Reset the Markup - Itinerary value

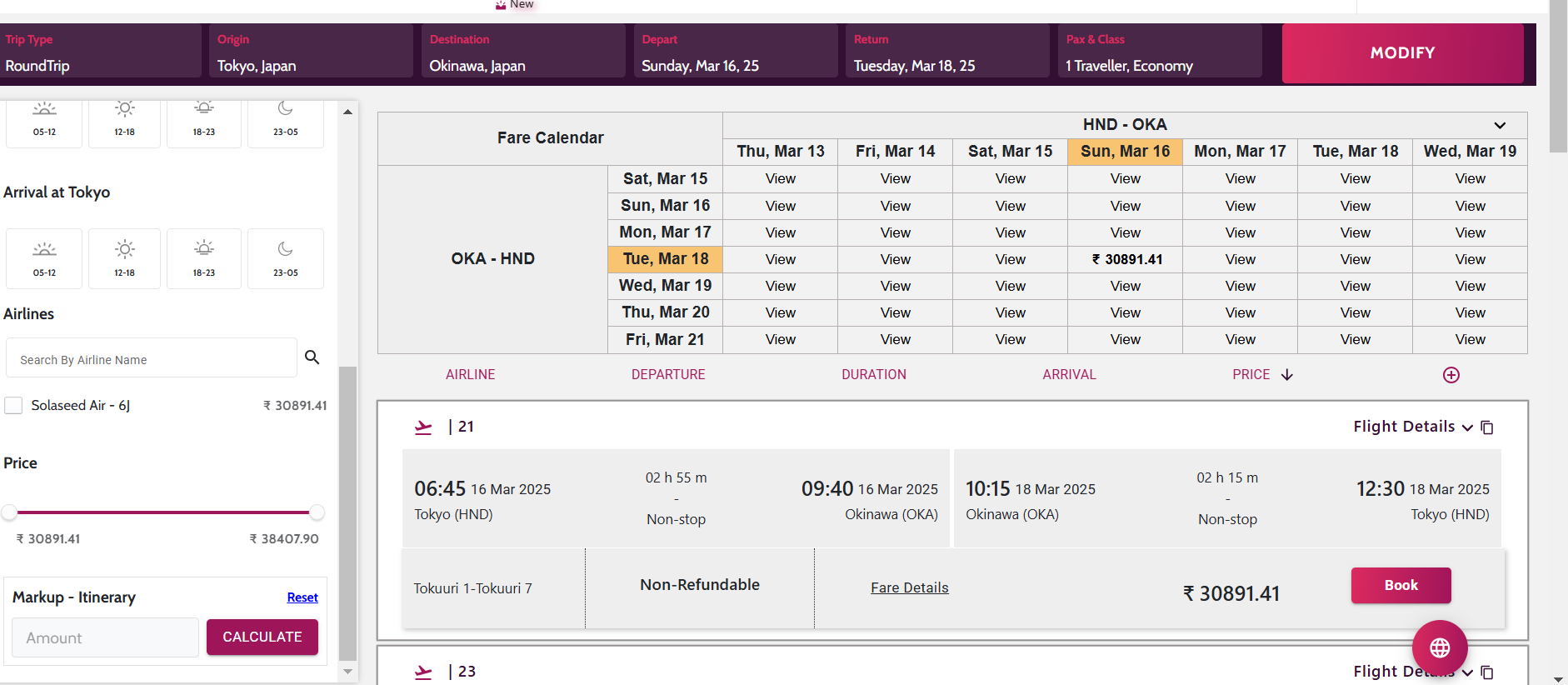coord(302,597)
